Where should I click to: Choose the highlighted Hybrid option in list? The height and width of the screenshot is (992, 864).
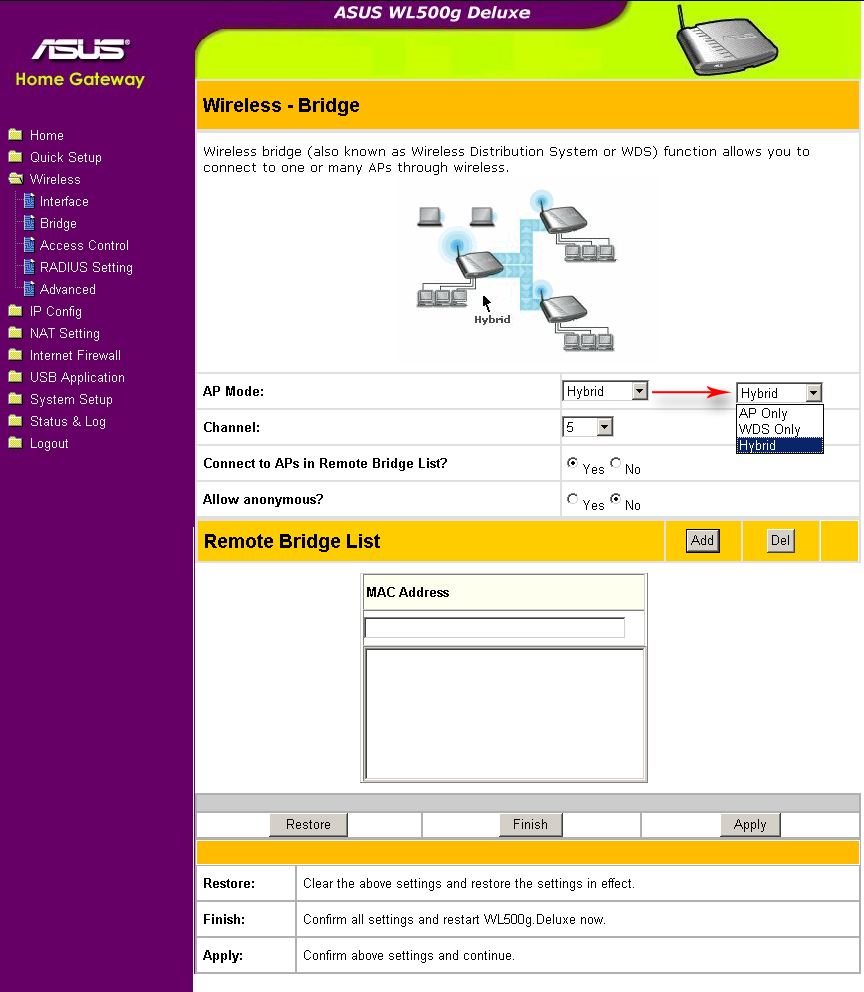(780, 445)
